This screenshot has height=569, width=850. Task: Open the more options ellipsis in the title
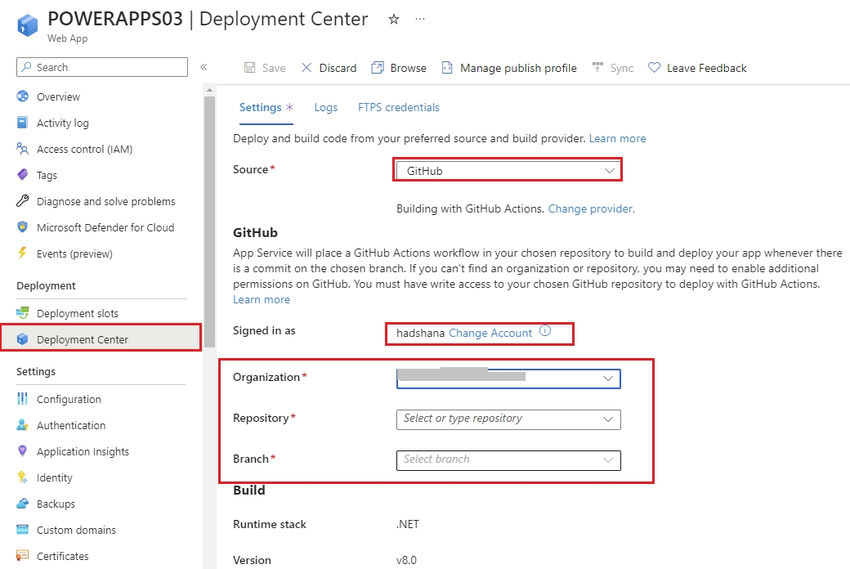click(x=420, y=19)
